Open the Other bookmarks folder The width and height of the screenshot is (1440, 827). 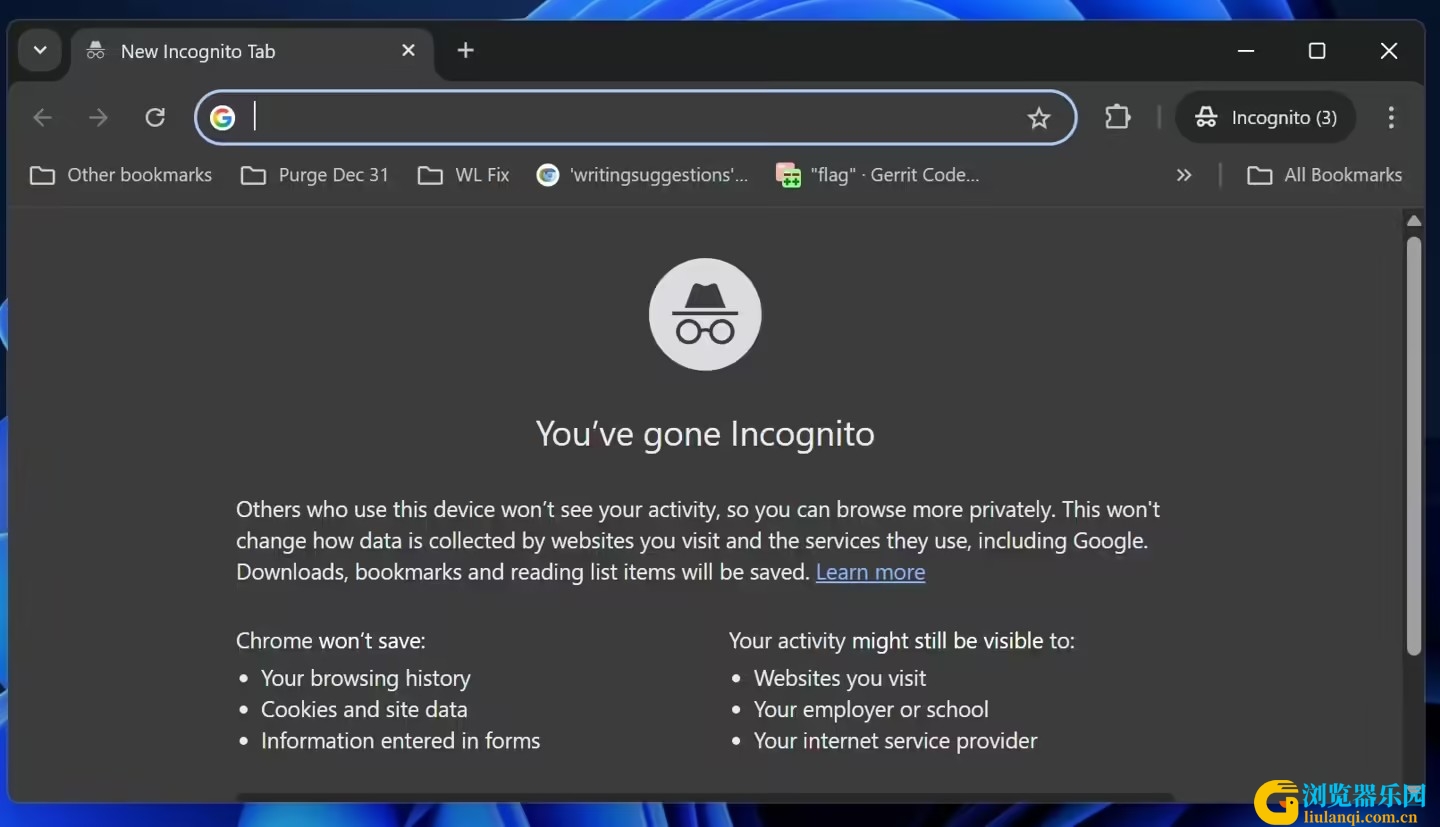click(121, 175)
